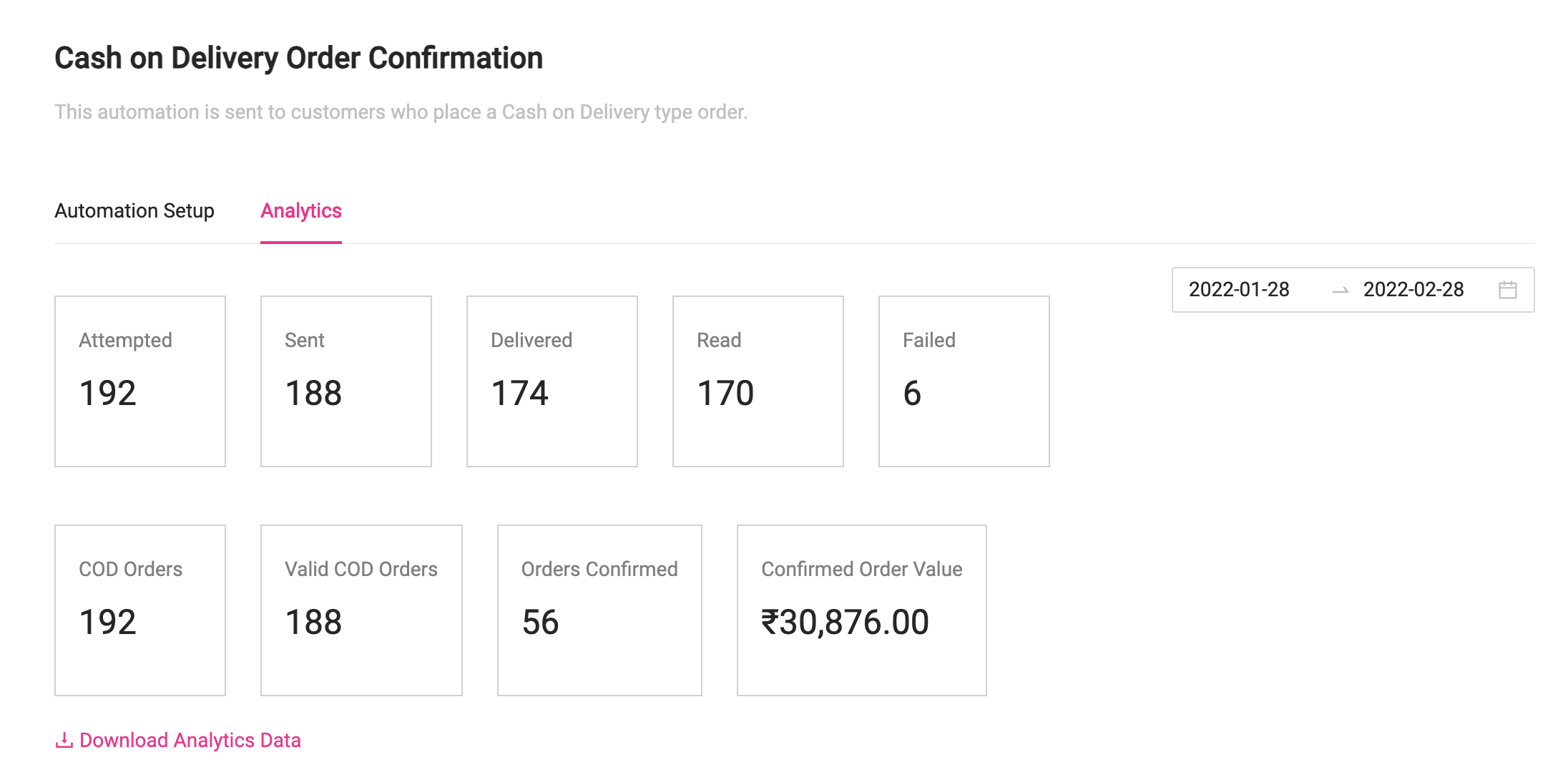This screenshot has height=770, width=1568.
Task: Click the COD Orders card
Action: (x=140, y=610)
